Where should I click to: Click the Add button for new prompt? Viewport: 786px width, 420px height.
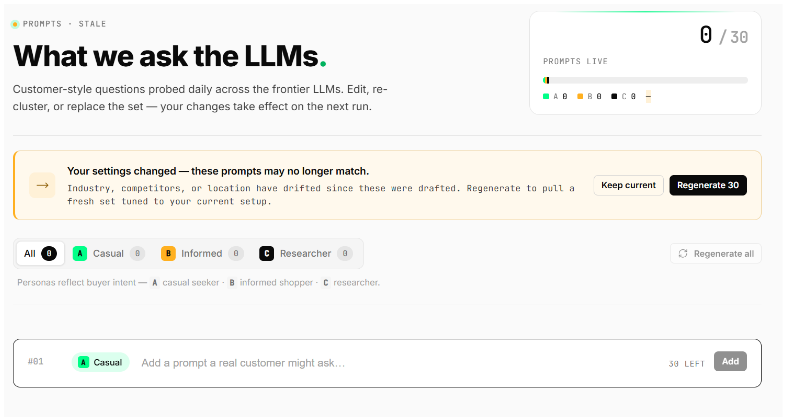730,361
